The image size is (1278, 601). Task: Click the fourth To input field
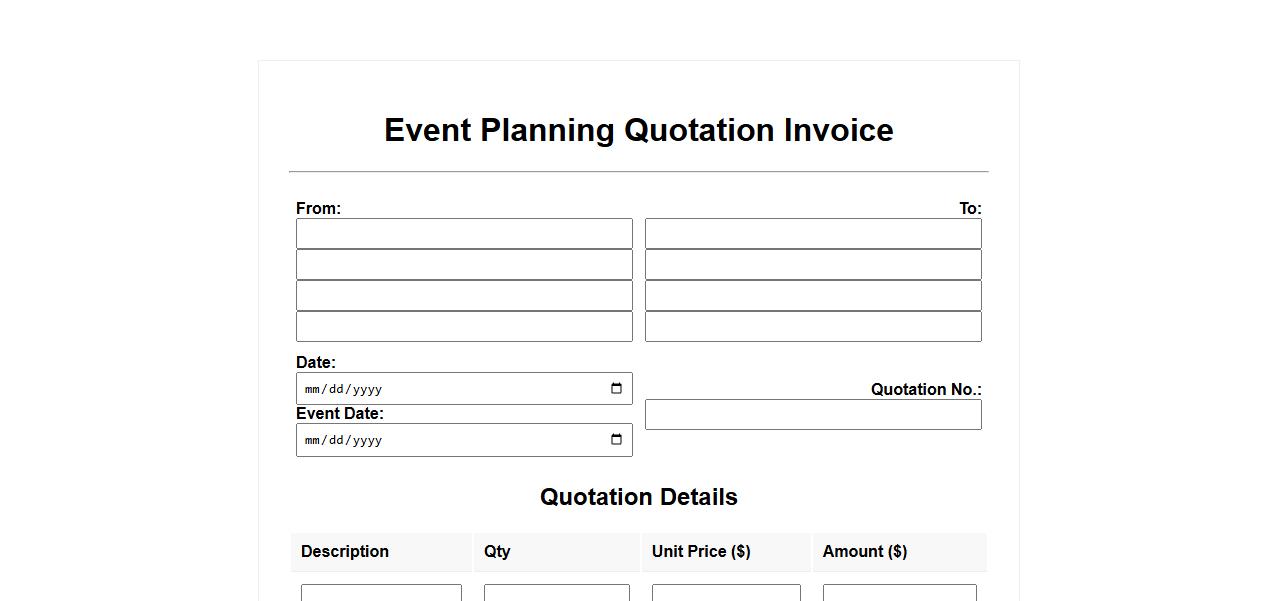coord(813,327)
